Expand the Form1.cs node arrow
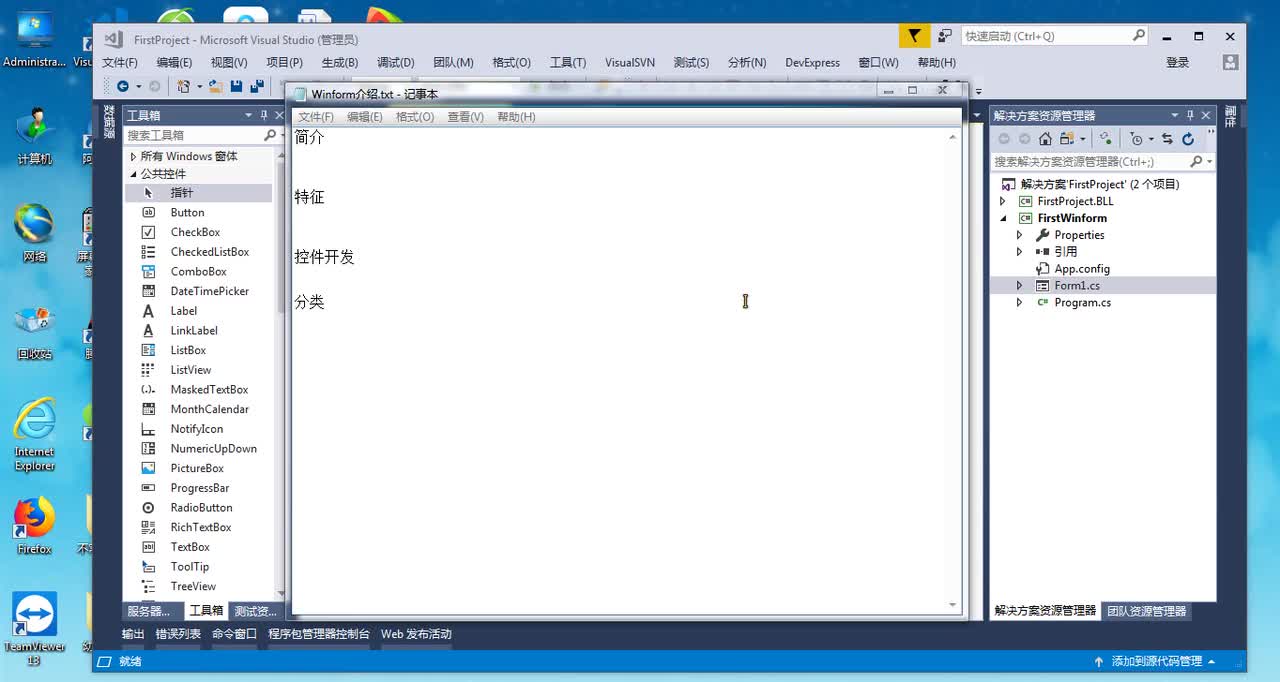This screenshot has height=682, width=1280. [1020, 286]
